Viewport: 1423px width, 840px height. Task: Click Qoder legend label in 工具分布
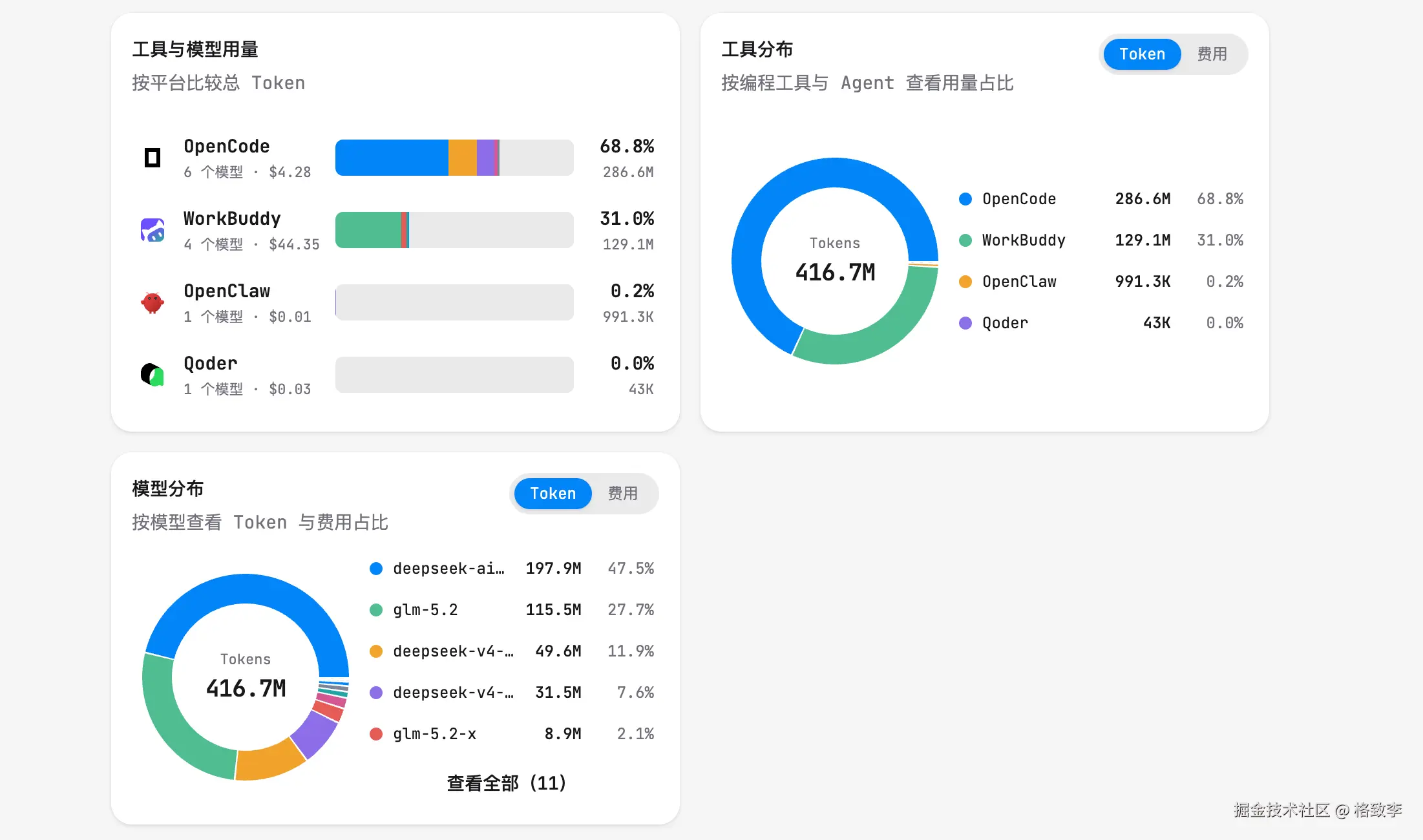point(1005,323)
